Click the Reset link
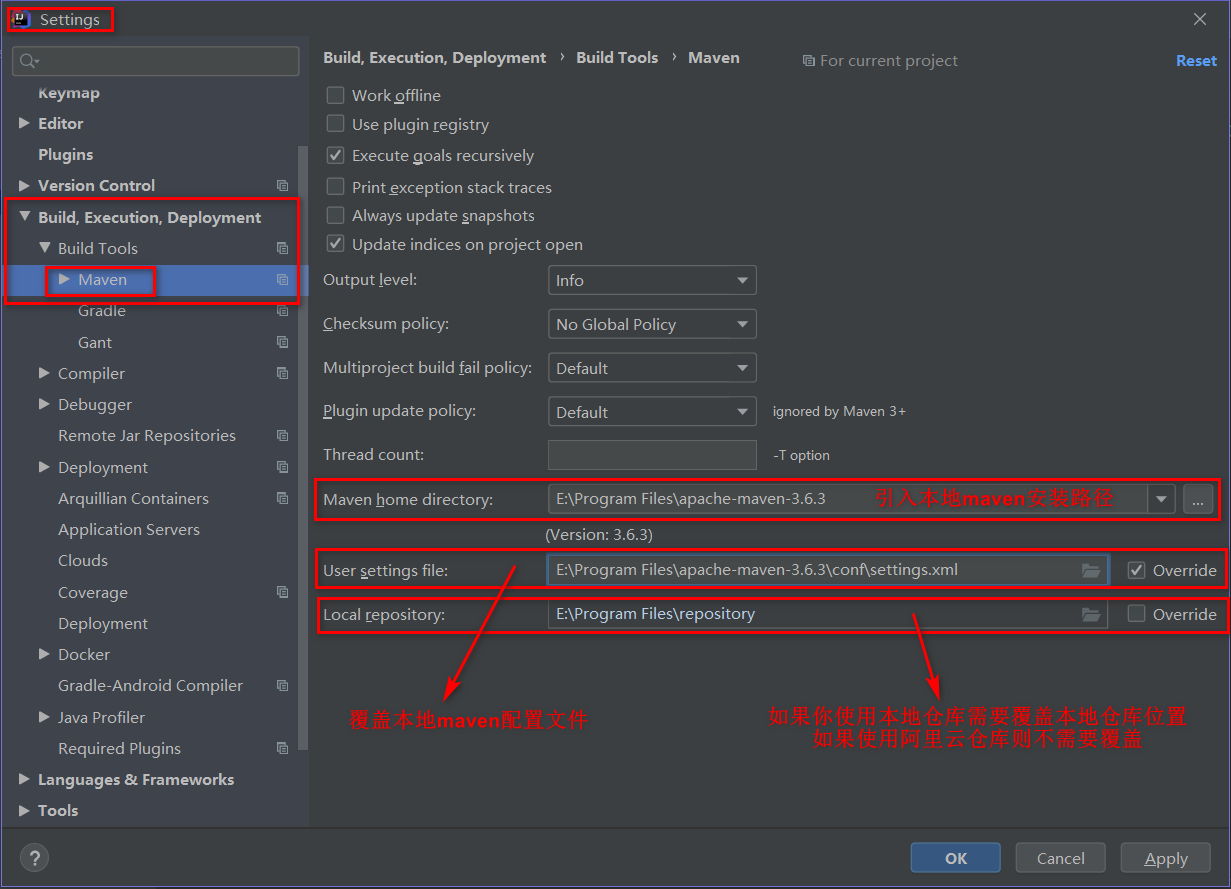This screenshot has height=889, width=1231. point(1196,61)
